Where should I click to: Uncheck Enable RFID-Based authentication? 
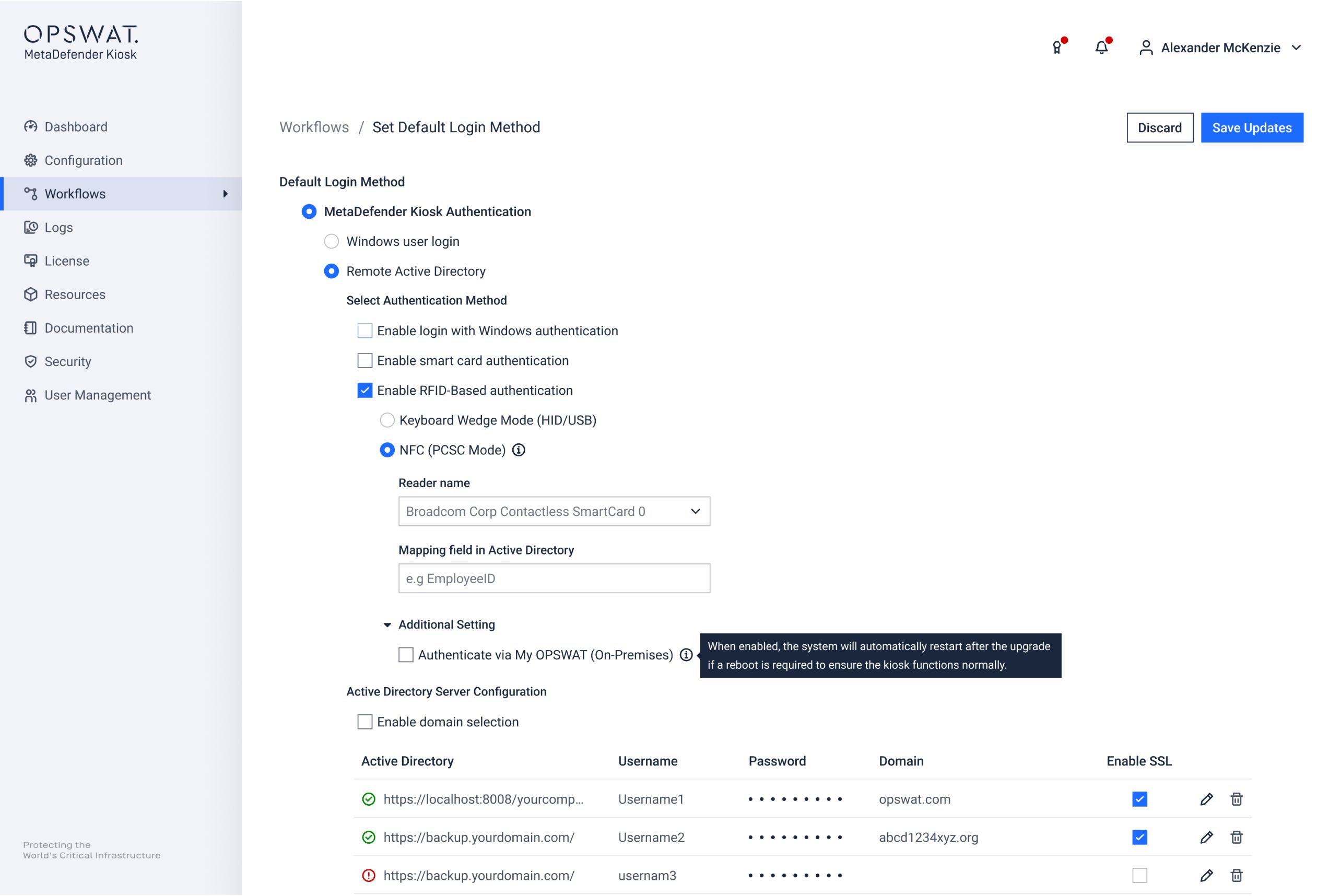pos(364,390)
